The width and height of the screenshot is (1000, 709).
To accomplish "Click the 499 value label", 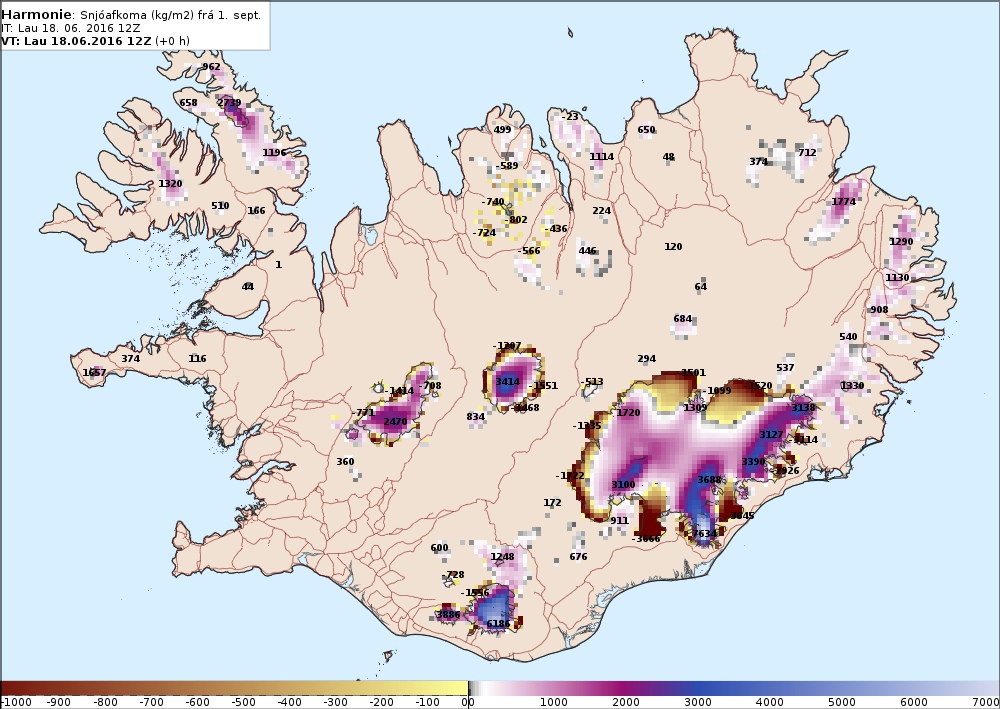I will pyautogui.click(x=503, y=129).
